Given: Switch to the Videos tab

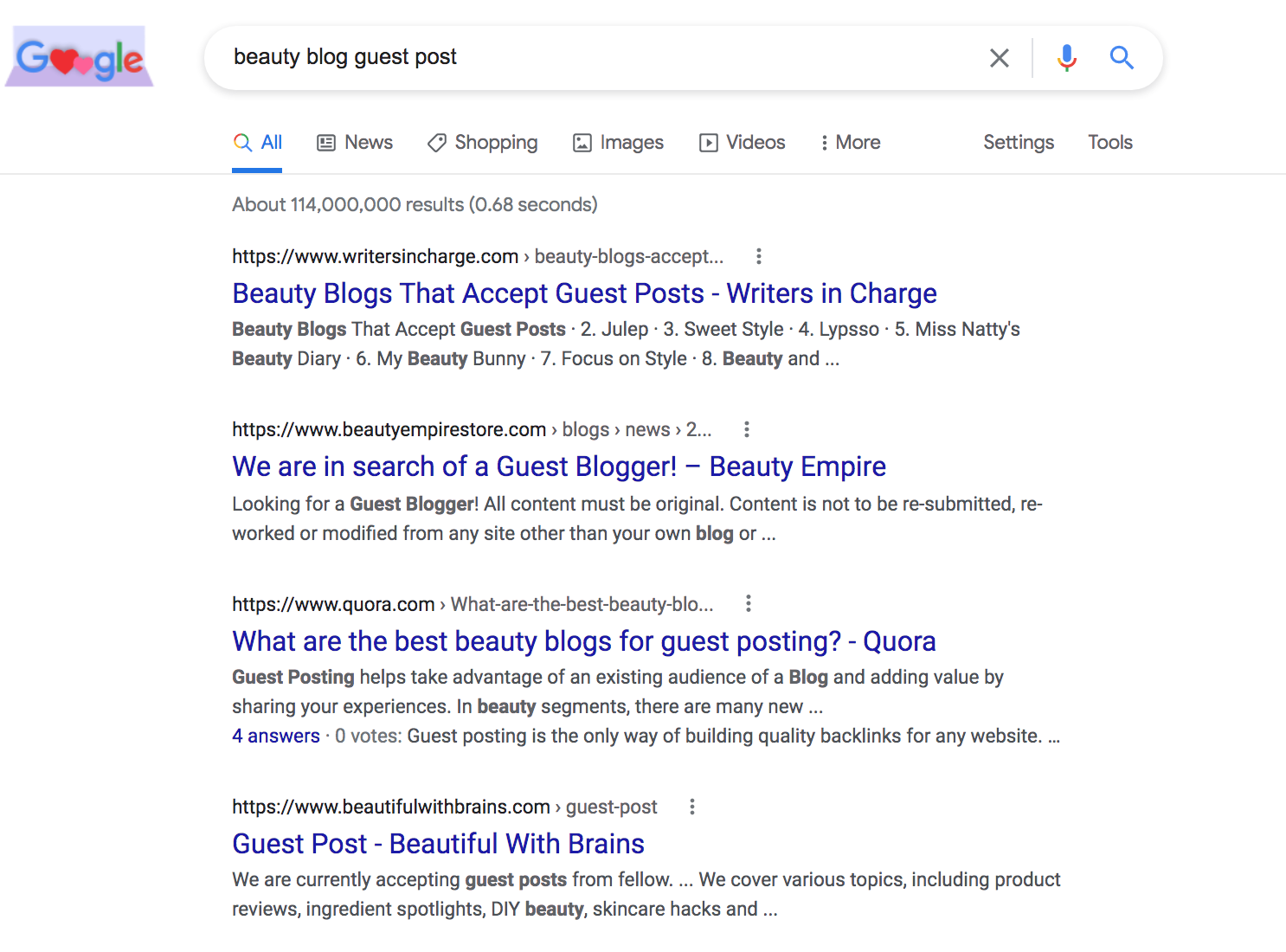Looking at the screenshot, I should point(743,143).
